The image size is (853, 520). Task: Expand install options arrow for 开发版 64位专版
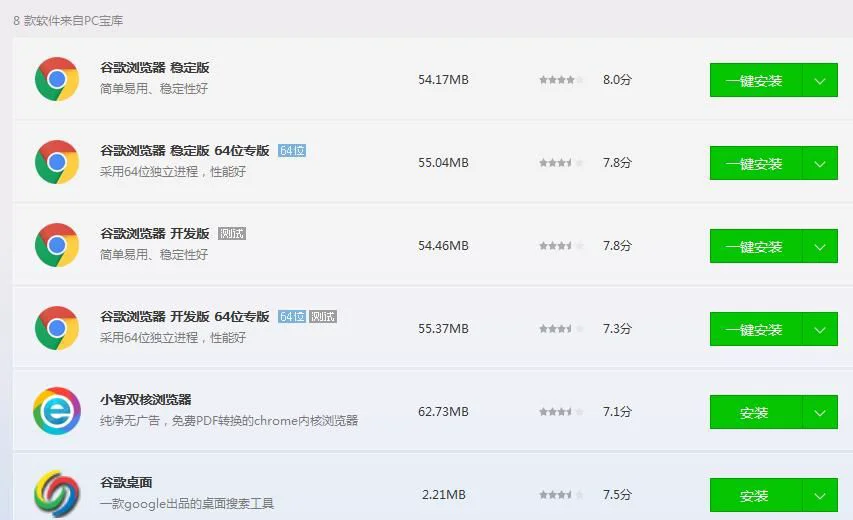[x=820, y=330]
